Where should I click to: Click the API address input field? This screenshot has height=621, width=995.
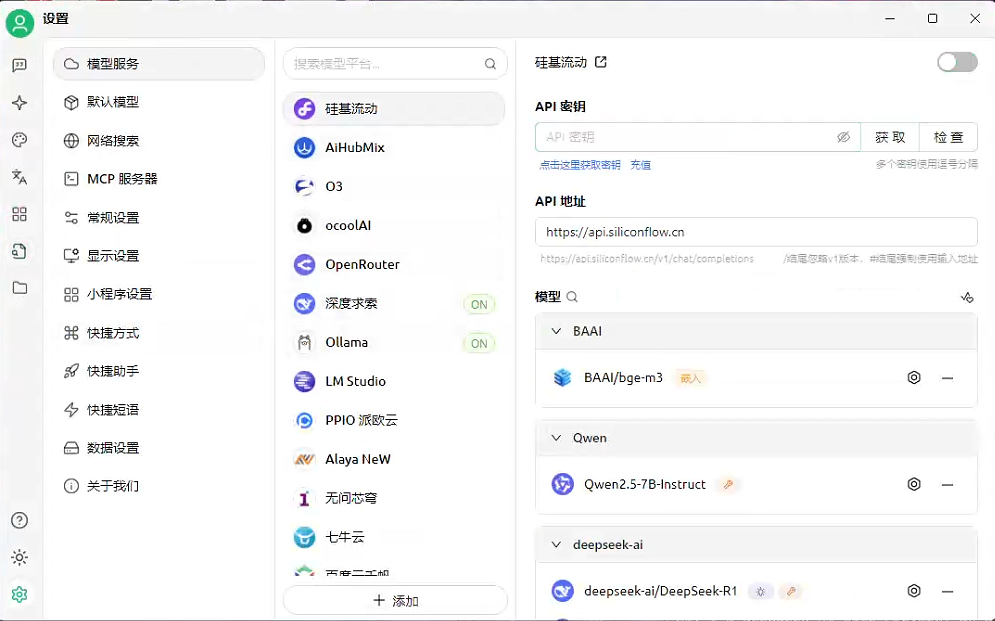[x=756, y=231]
